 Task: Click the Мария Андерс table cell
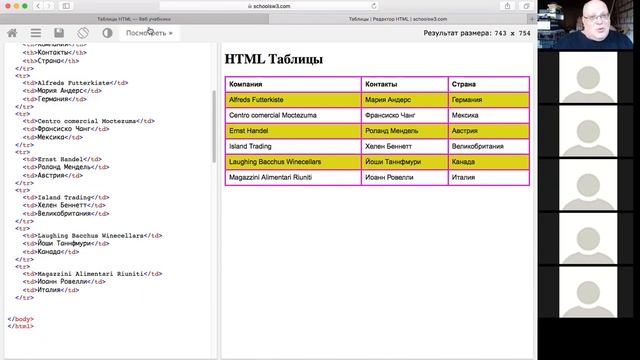click(404, 100)
